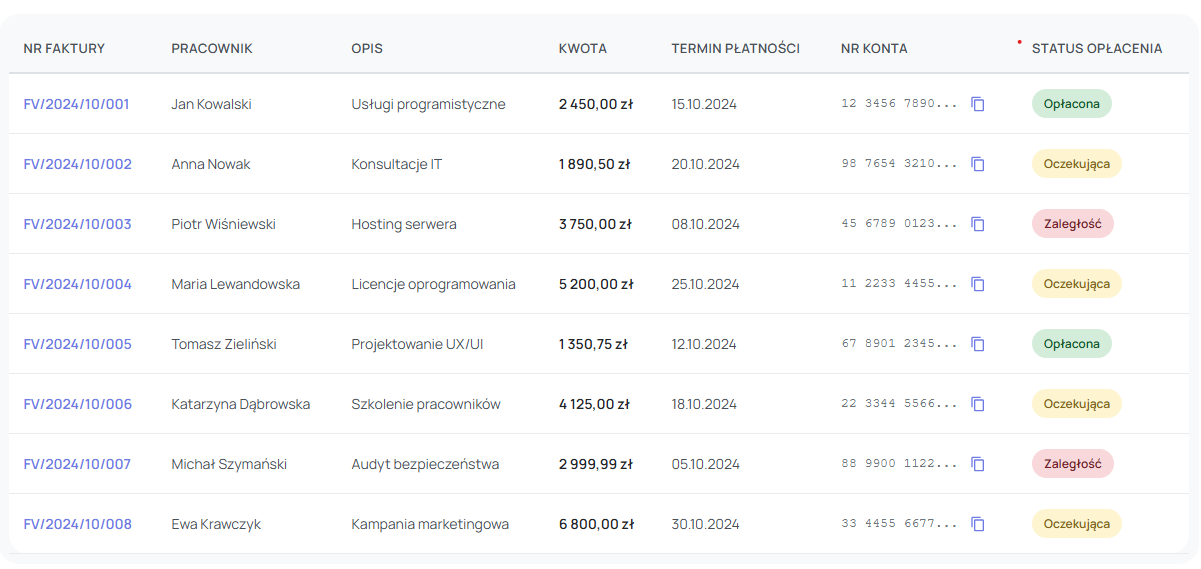Viewport: 1201px width, 569px height.
Task: Click Opłacona status badge for Jan Kowalski
Action: coord(1071,104)
